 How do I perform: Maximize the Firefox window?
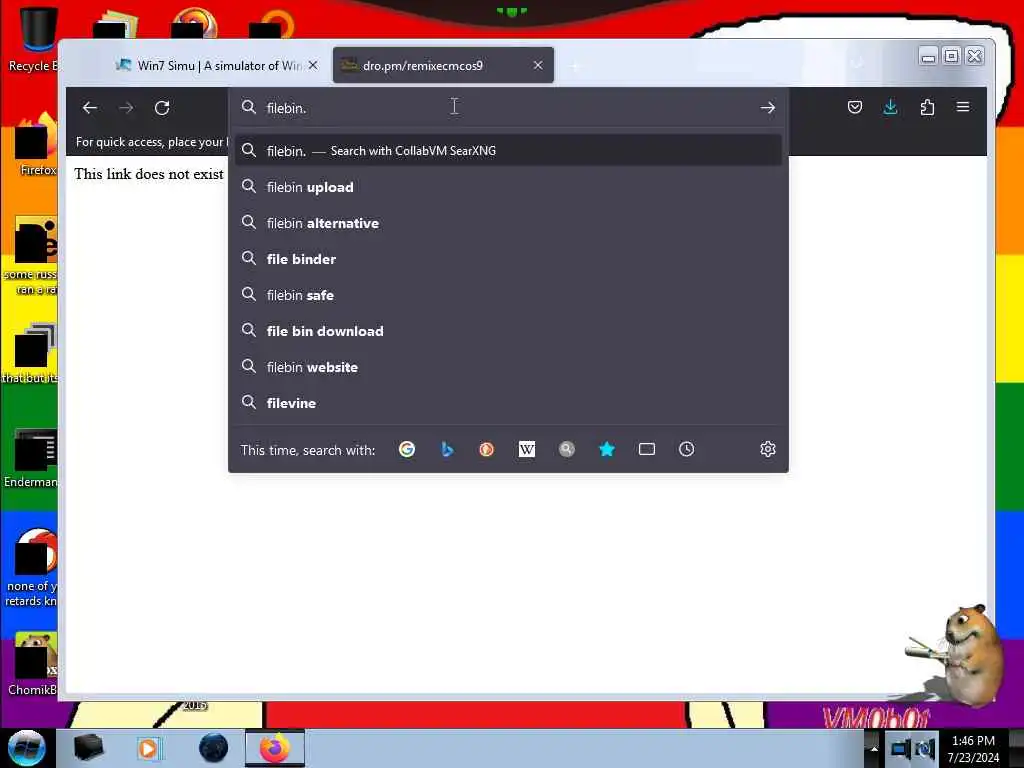(x=952, y=56)
